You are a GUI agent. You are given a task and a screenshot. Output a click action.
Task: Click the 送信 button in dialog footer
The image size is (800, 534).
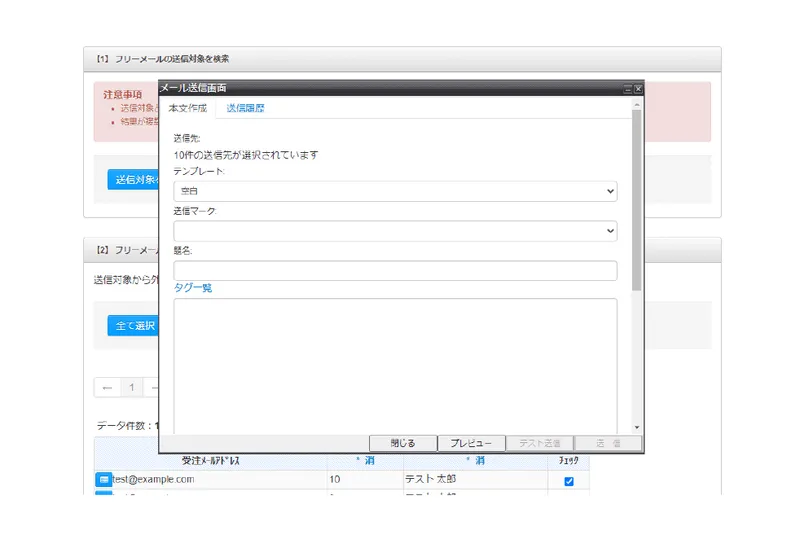pos(608,443)
